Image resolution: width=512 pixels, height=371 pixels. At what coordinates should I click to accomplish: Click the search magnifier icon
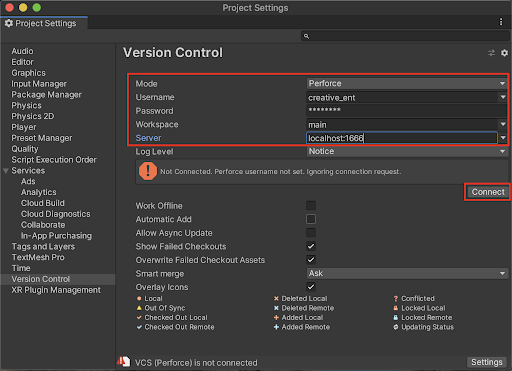click(x=306, y=36)
